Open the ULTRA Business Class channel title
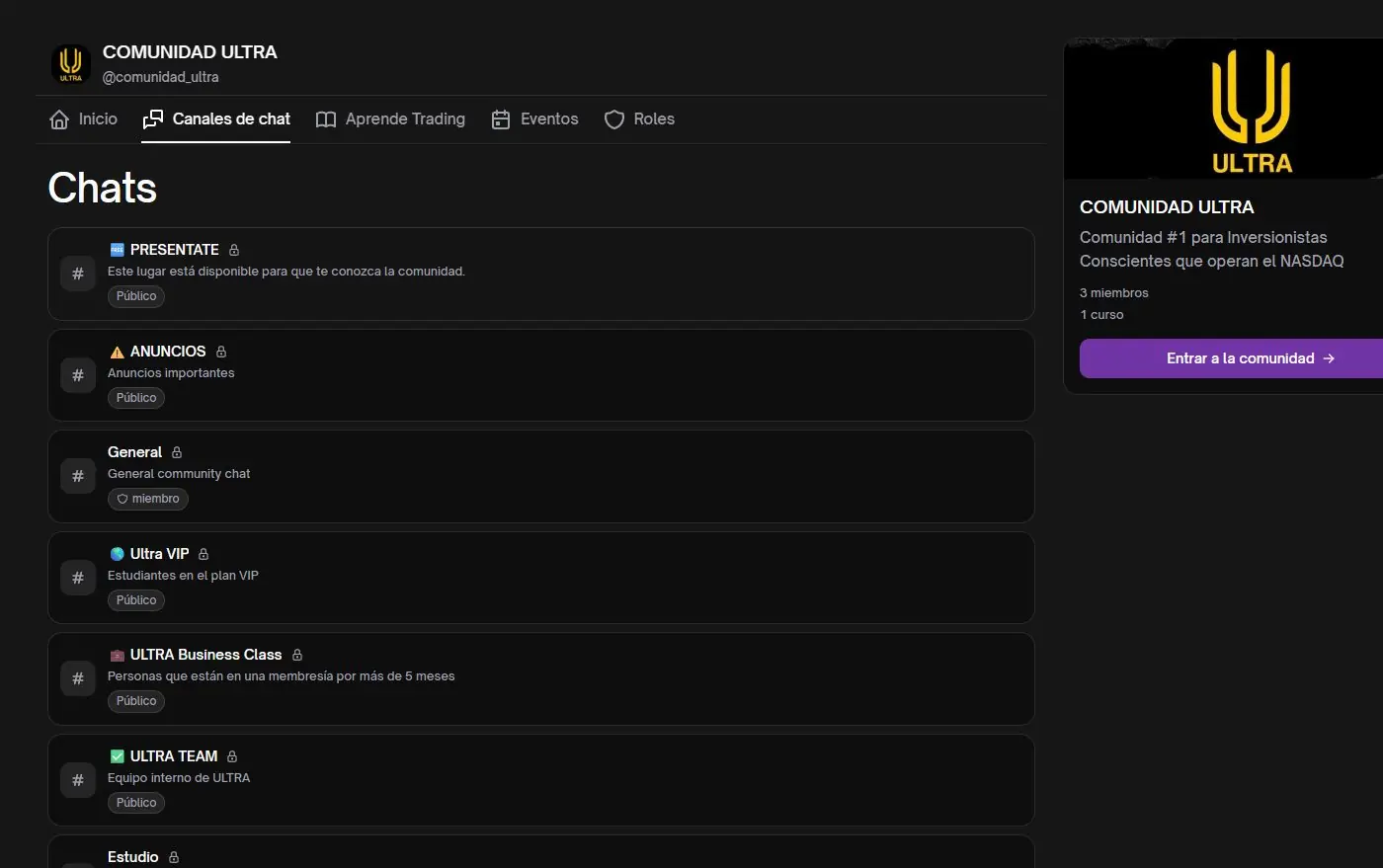This screenshot has height=868, width=1383. [x=205, y=655]
